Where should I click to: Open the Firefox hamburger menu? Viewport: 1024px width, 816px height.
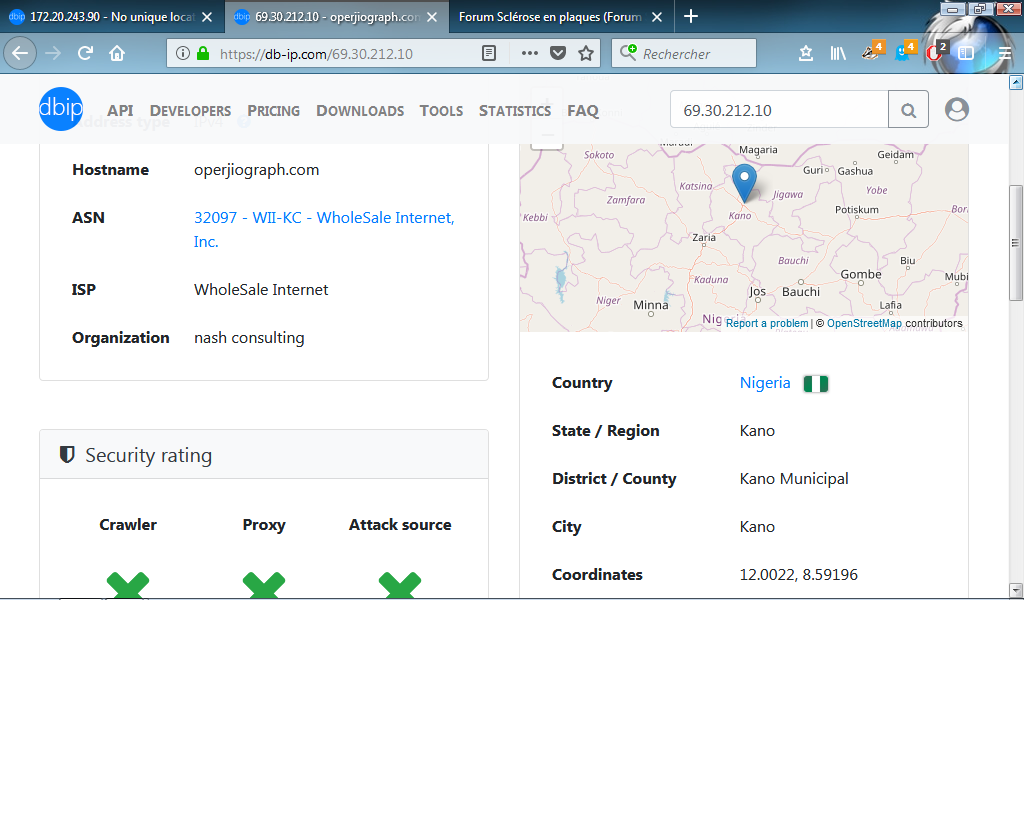tap(1005, 54)
